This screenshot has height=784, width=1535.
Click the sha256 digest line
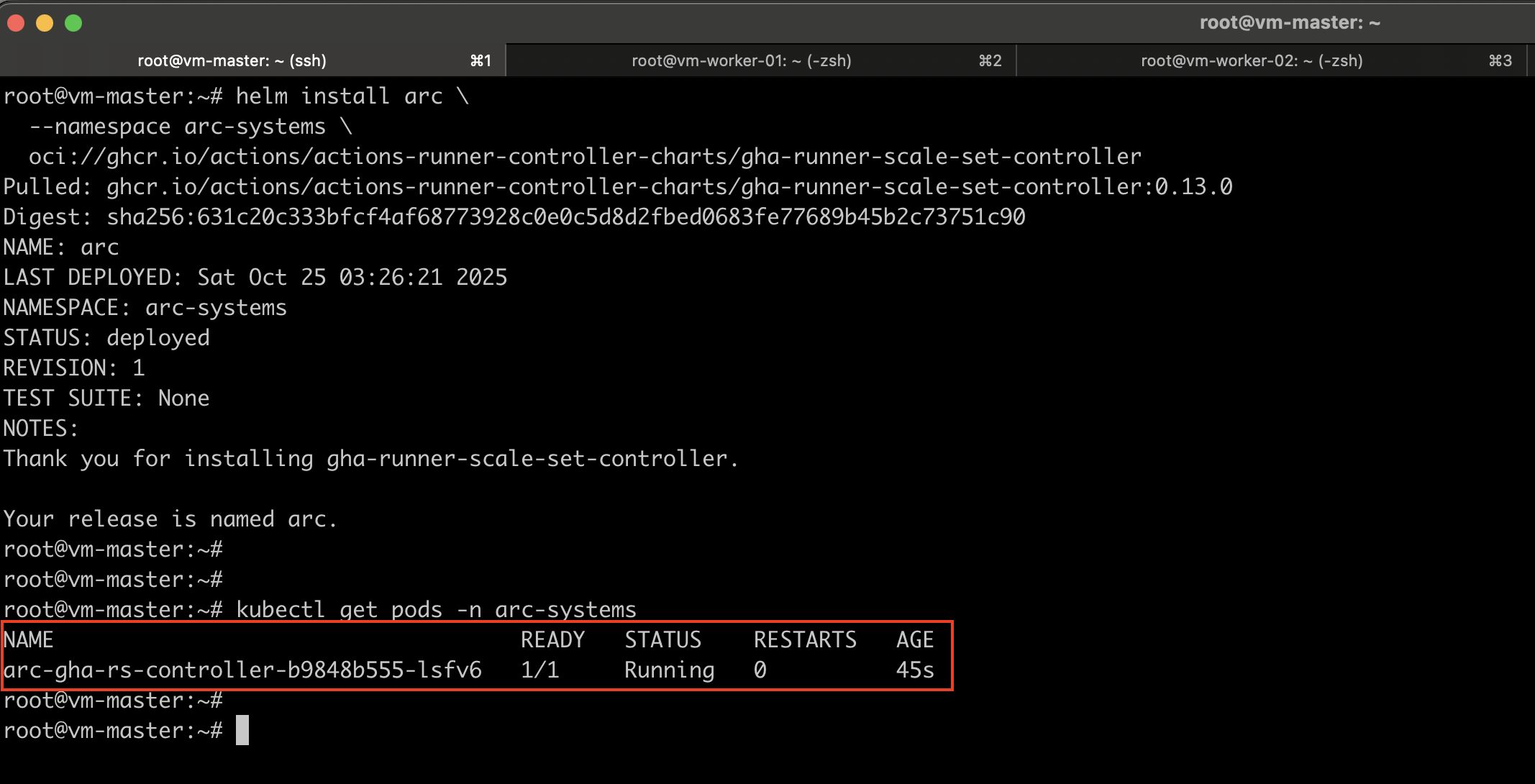(x=514, y=216)
